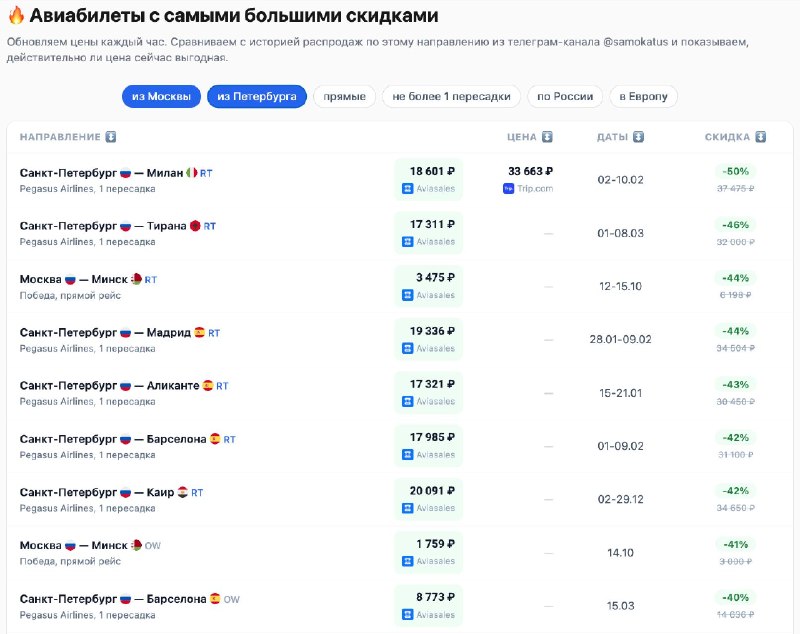Viewport: 800px width, 634px height.
Task: Open the Moscow — Minsk RT route
Action: point(88,280)
